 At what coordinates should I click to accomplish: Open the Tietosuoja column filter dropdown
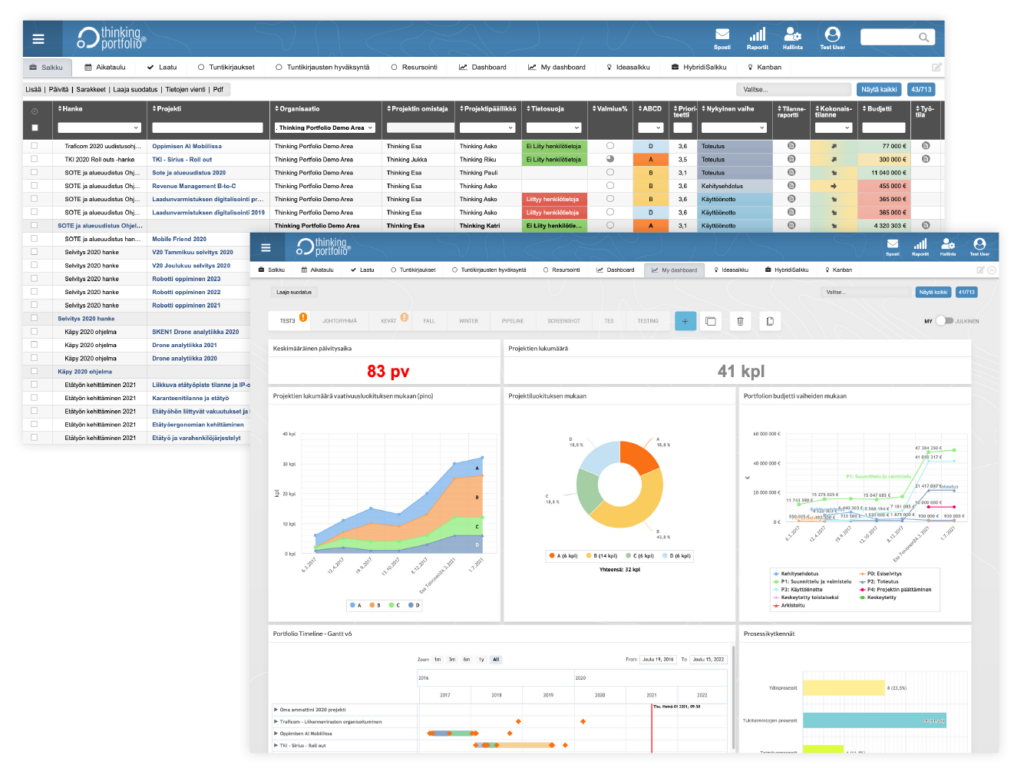click(x=553, y=128)
